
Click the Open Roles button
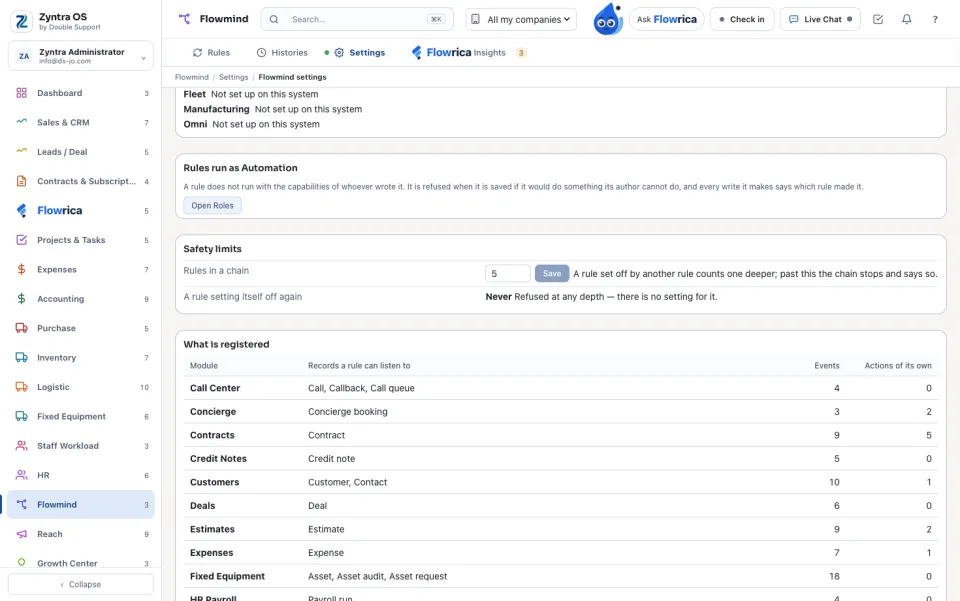click(x=212, y=206)
